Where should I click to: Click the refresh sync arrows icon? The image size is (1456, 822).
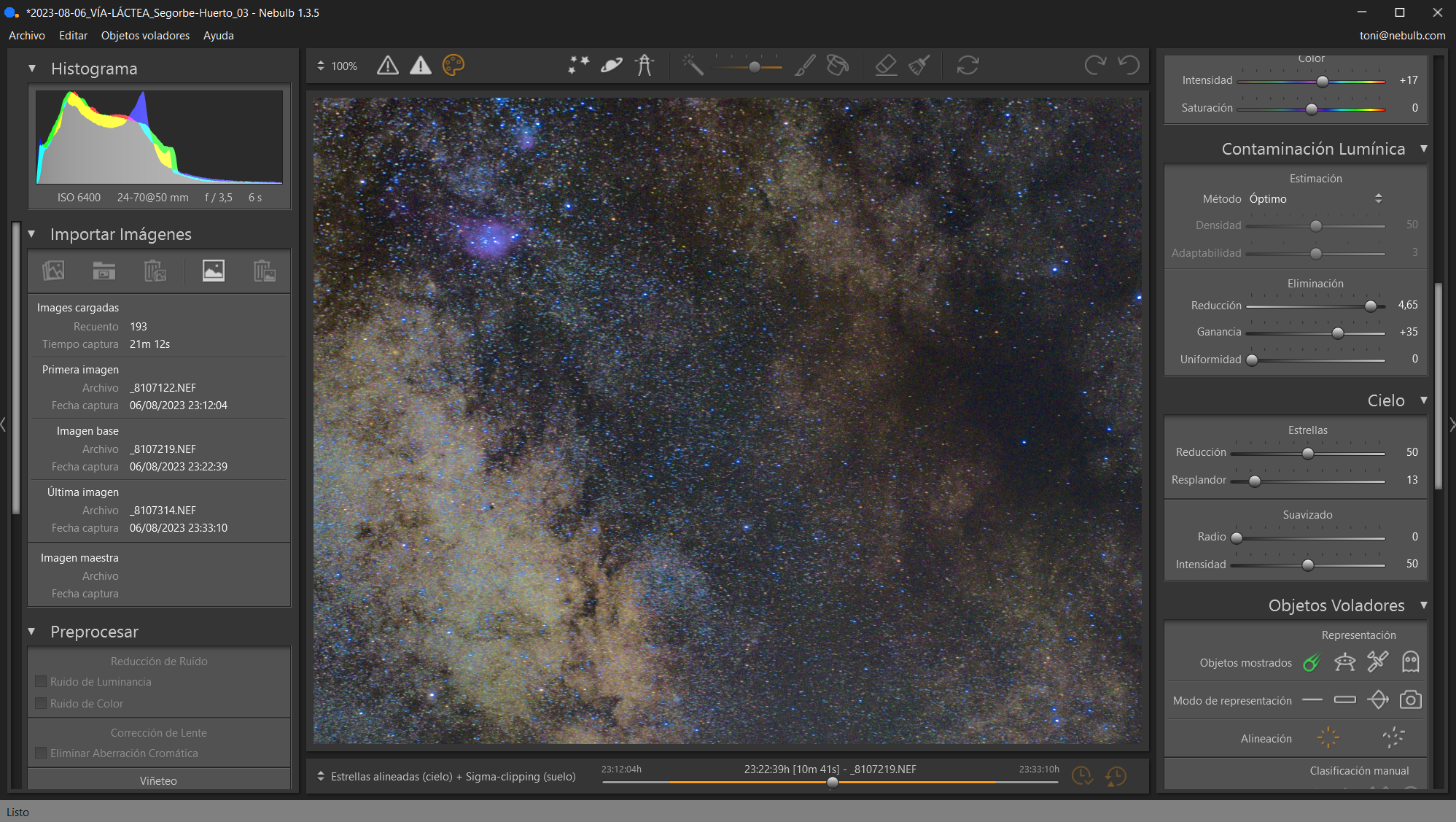click(968, 66)
